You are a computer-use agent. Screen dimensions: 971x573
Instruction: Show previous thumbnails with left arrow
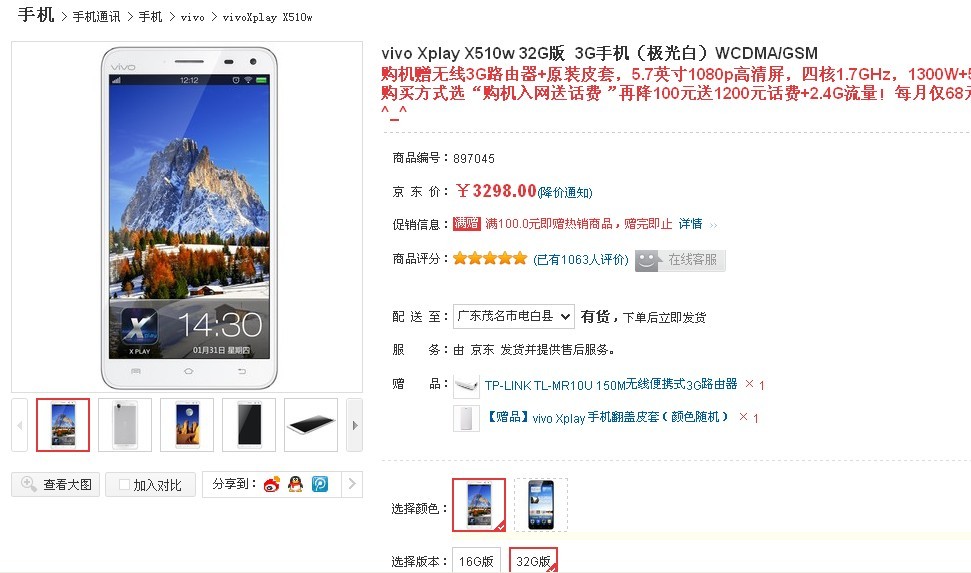click(20, 425)
